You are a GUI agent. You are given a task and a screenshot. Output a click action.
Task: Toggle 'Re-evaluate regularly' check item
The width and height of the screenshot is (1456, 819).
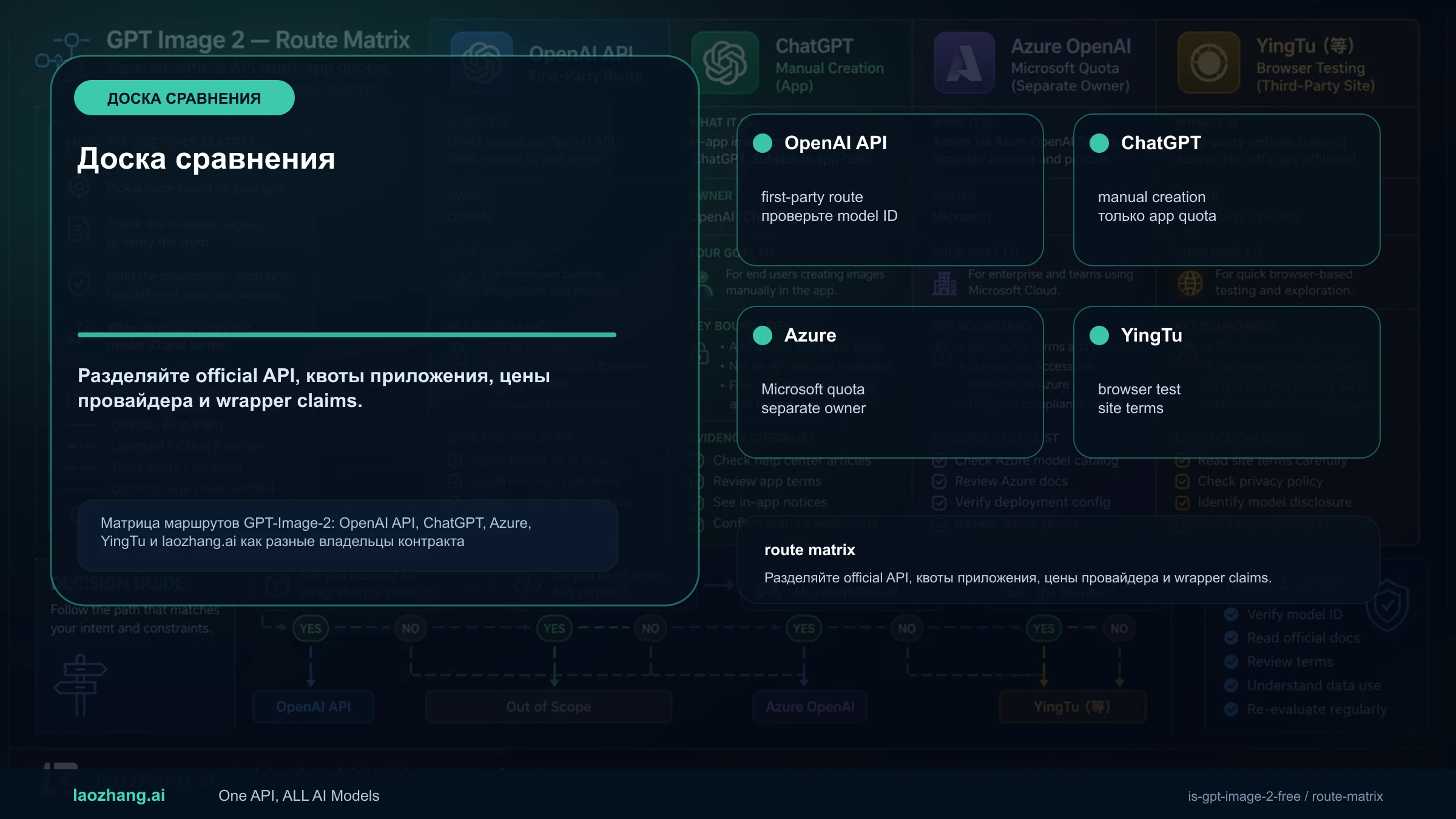[1231, 709]
